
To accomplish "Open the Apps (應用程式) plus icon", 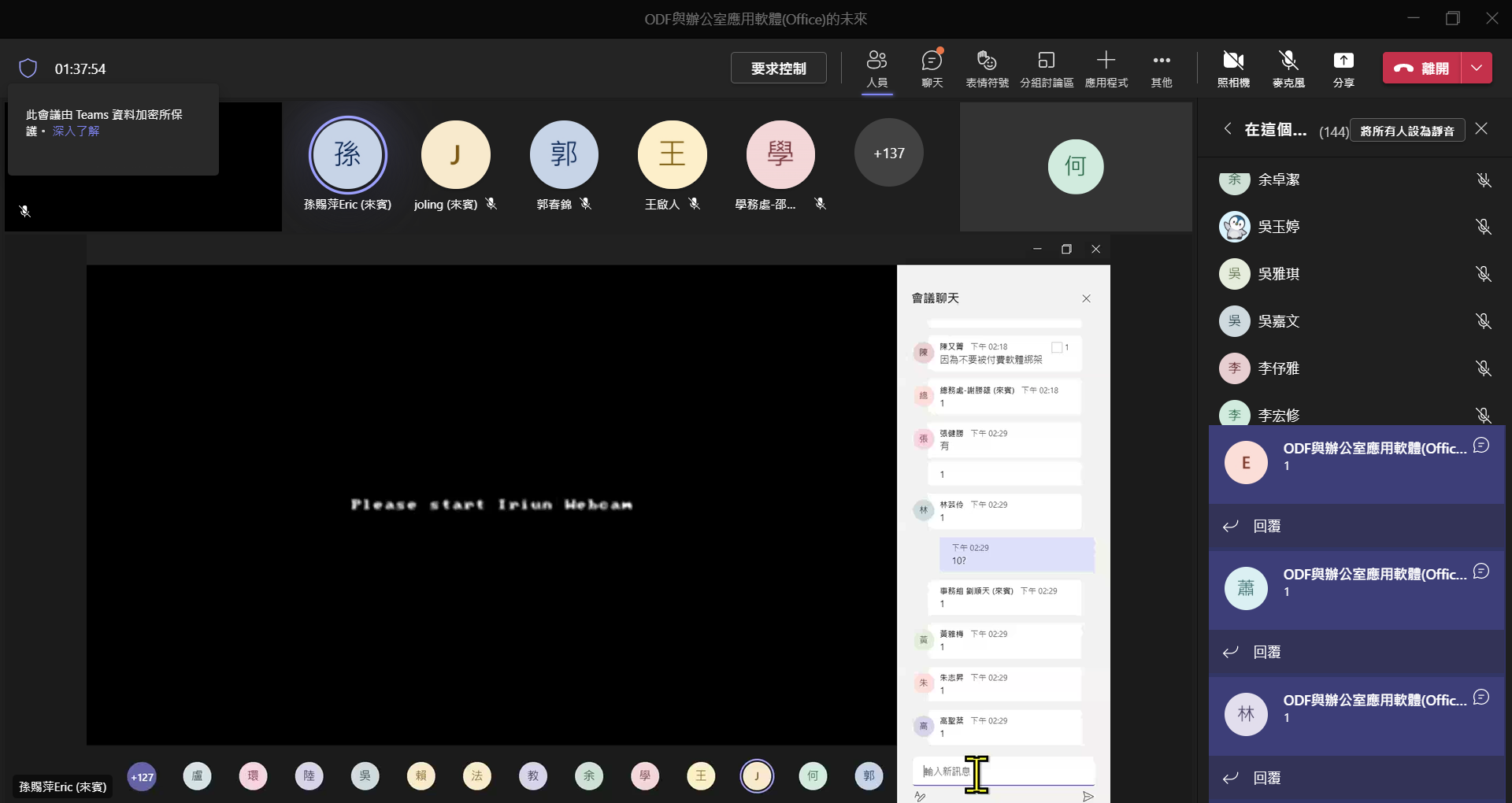I will [1106, 60].
